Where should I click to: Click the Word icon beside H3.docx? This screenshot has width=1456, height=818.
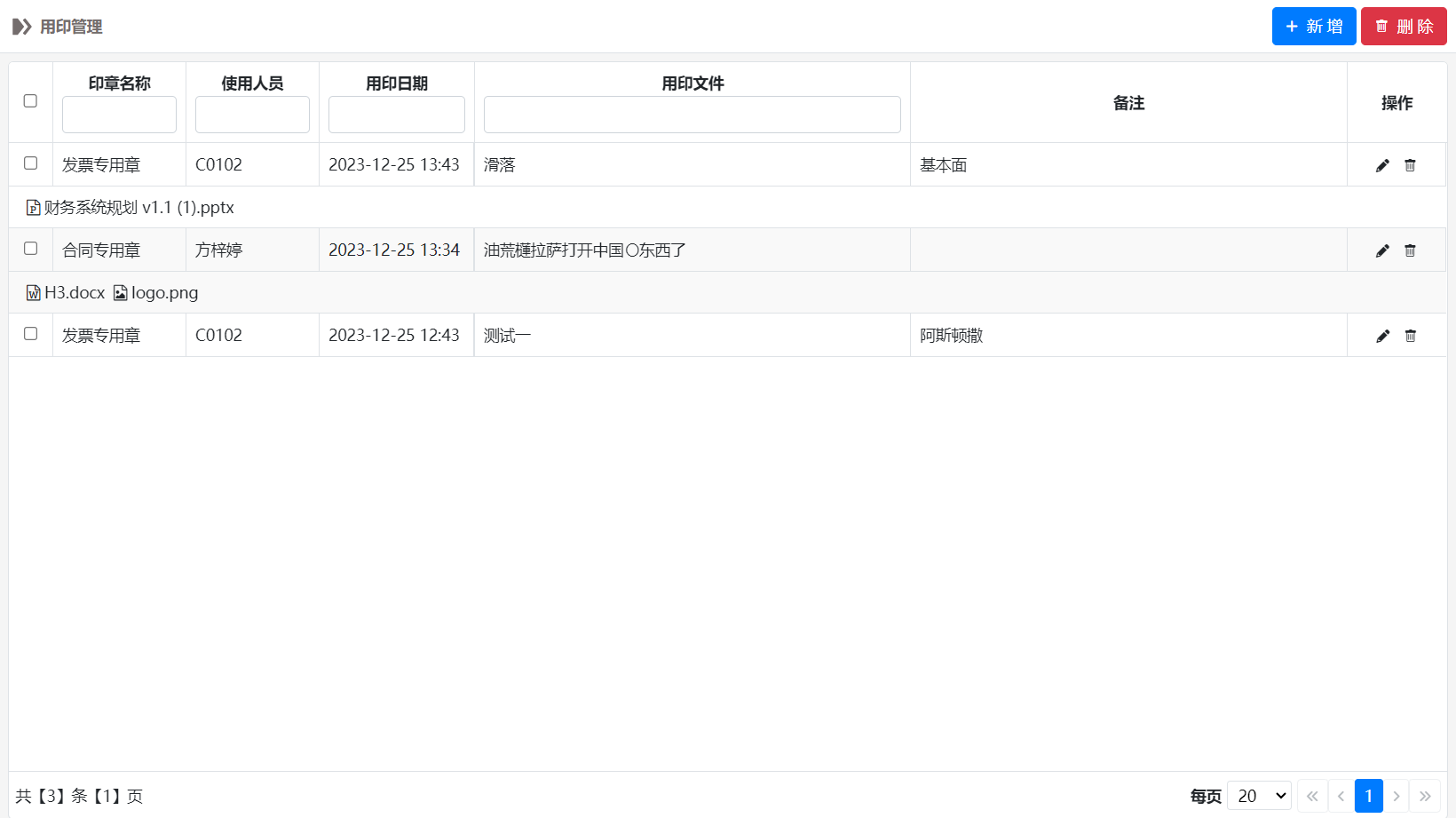point(34,293)
